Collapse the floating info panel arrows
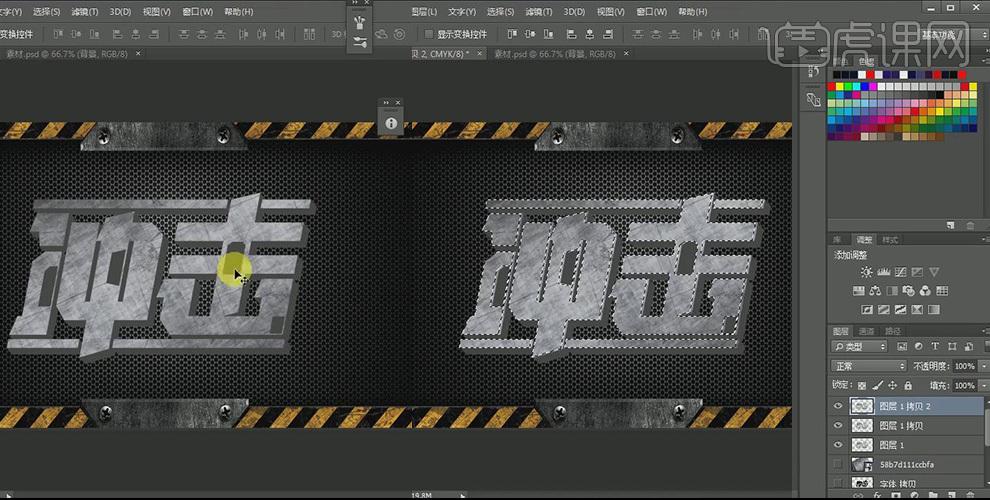Viewport: 990px width, 500px height. [386, 103]
